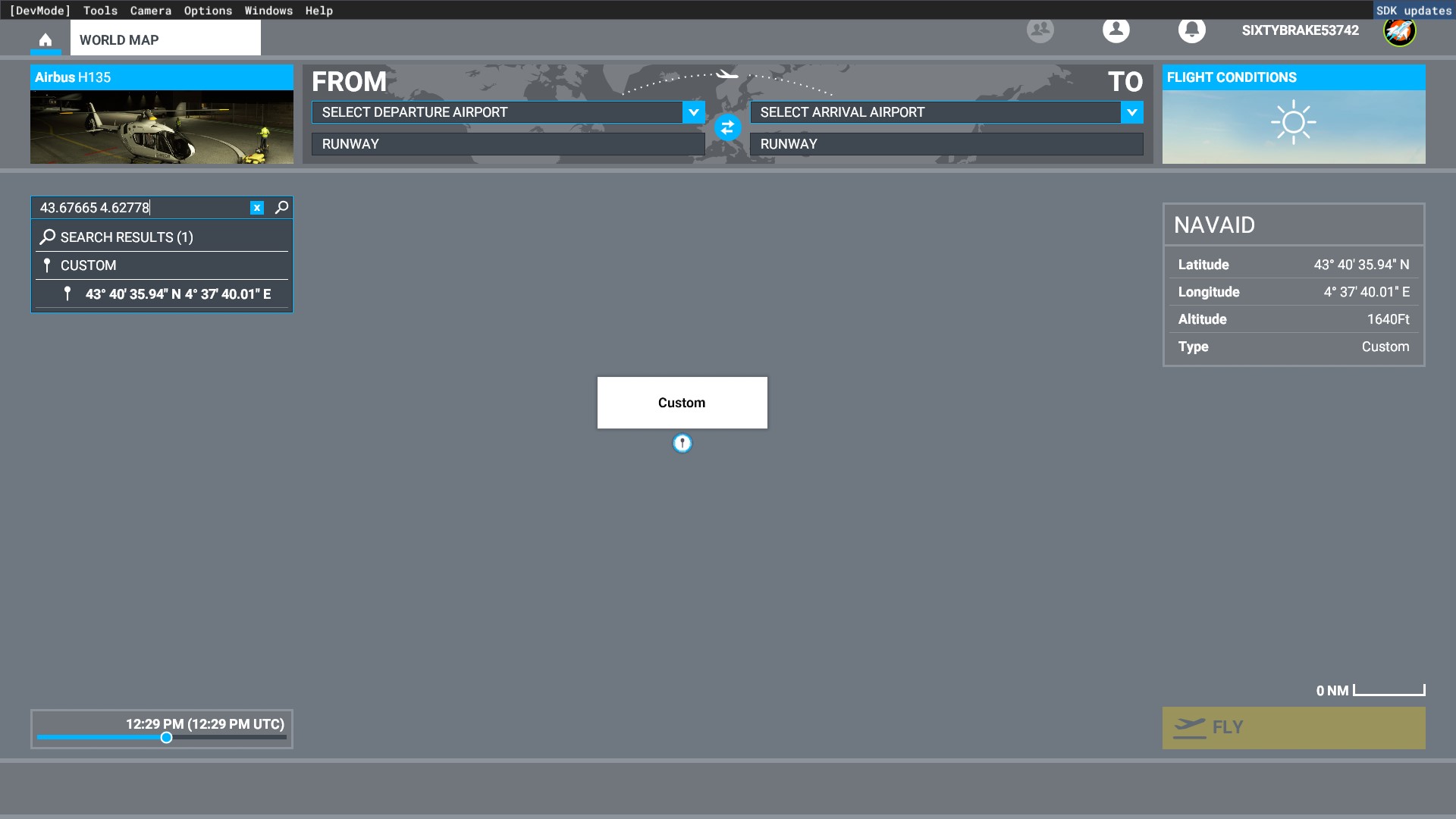Viewport: 1456px width, 819px height.
Task: Expand the departure airport dropdown arrow
Action: coord(693,112)
